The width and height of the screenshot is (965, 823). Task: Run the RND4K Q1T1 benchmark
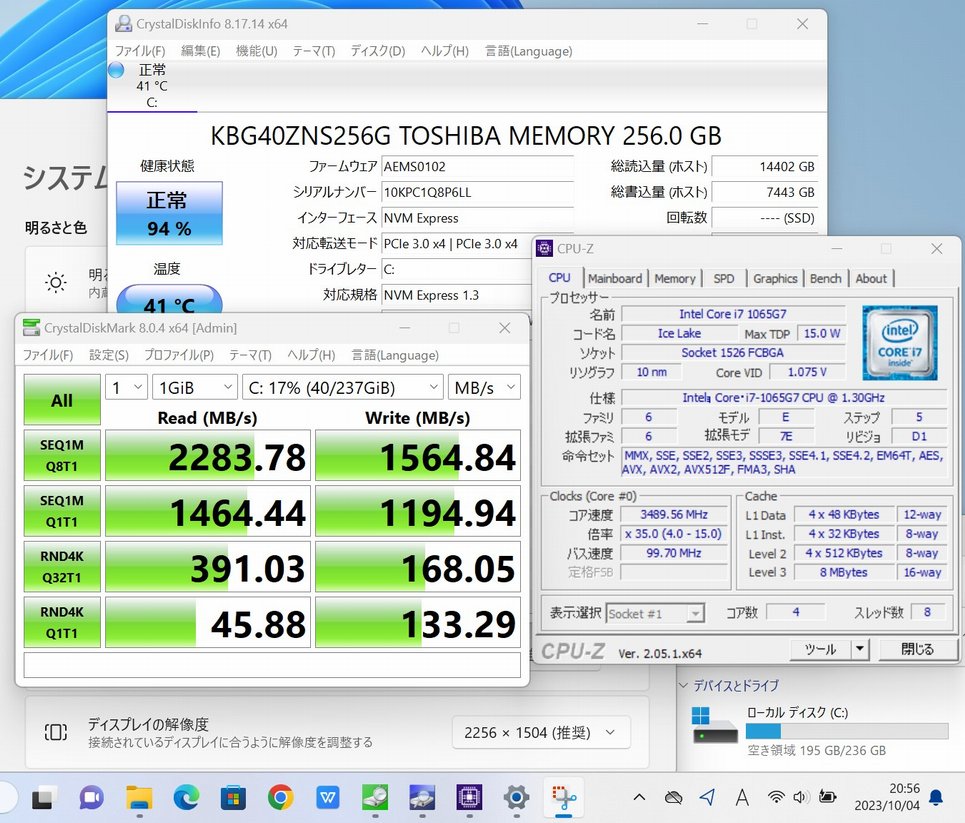[x=62, y=622]
